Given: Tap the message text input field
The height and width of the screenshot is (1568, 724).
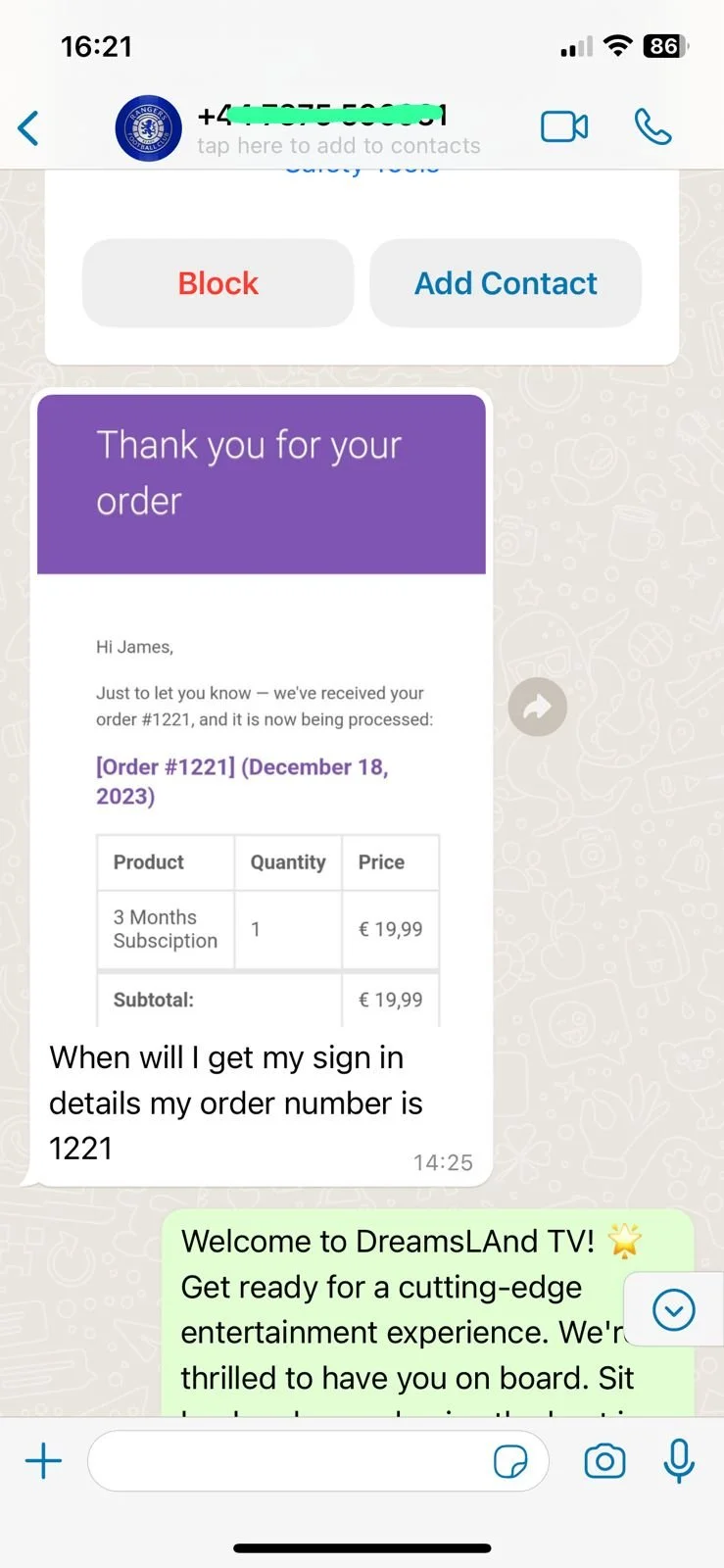Looking at the screenshot, I should 289,1461.
